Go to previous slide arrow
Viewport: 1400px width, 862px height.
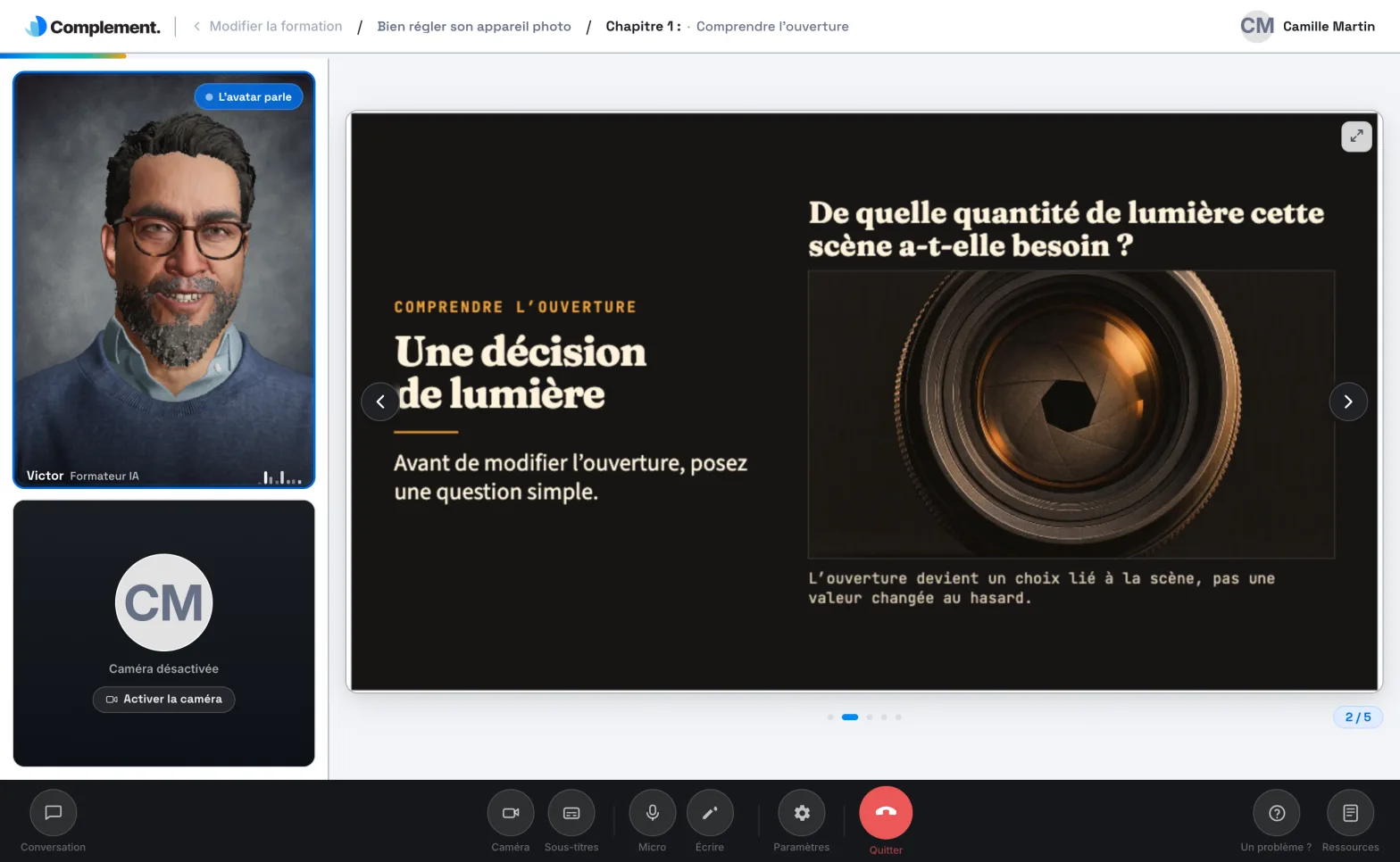click(x=380, y=402)
